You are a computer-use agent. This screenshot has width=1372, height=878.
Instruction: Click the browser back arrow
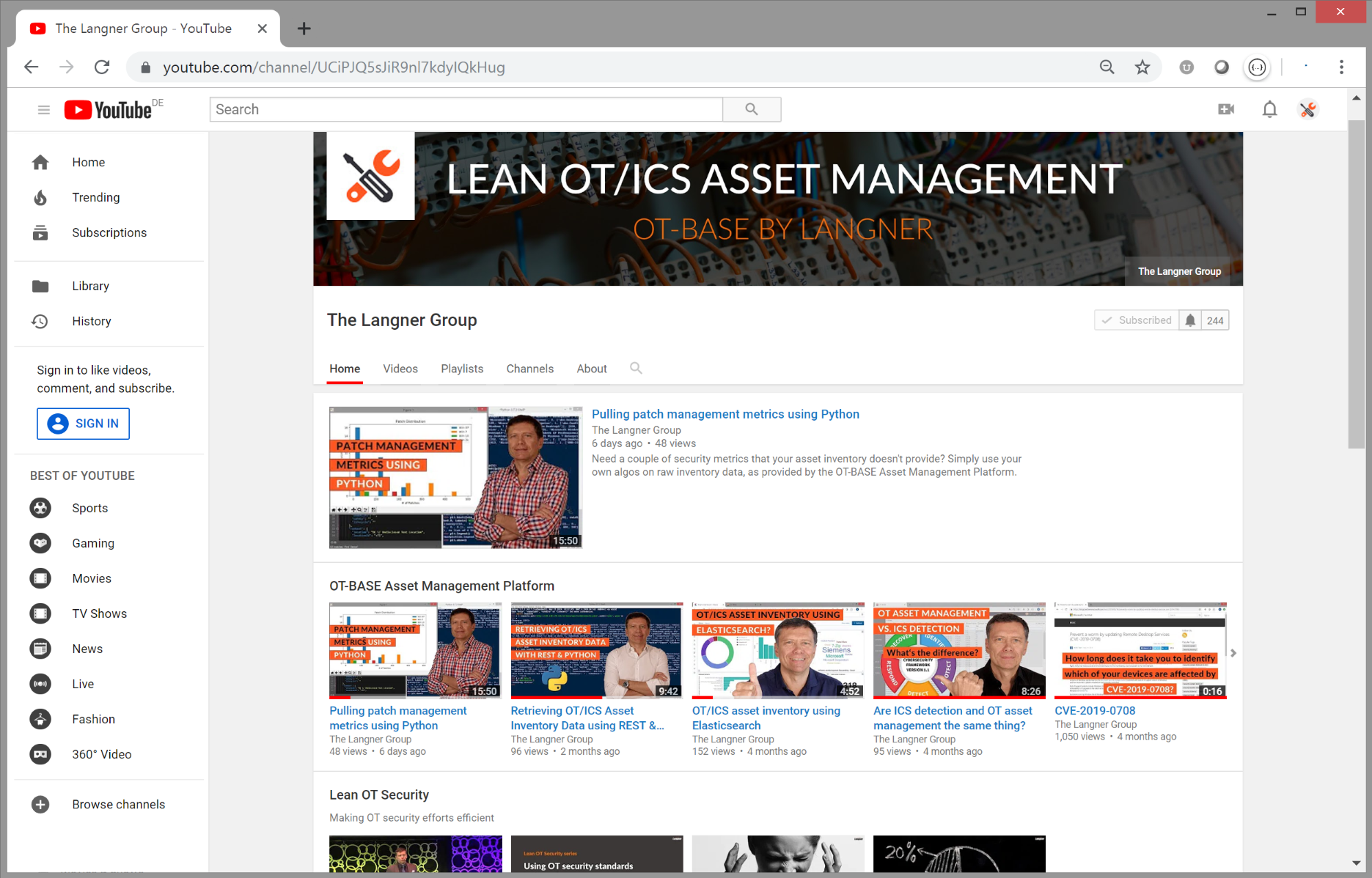(31, 67)
